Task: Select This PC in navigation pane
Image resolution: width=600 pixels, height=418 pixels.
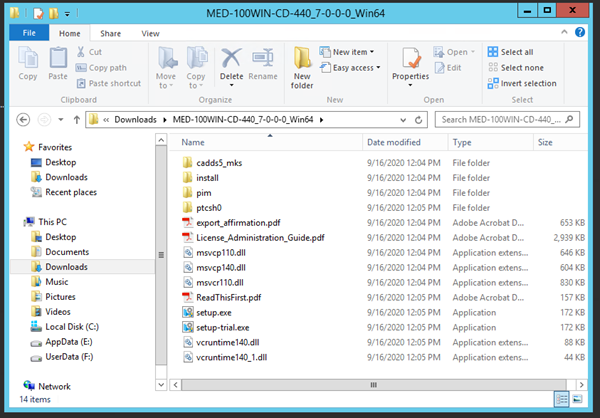Action: point(52,222)
